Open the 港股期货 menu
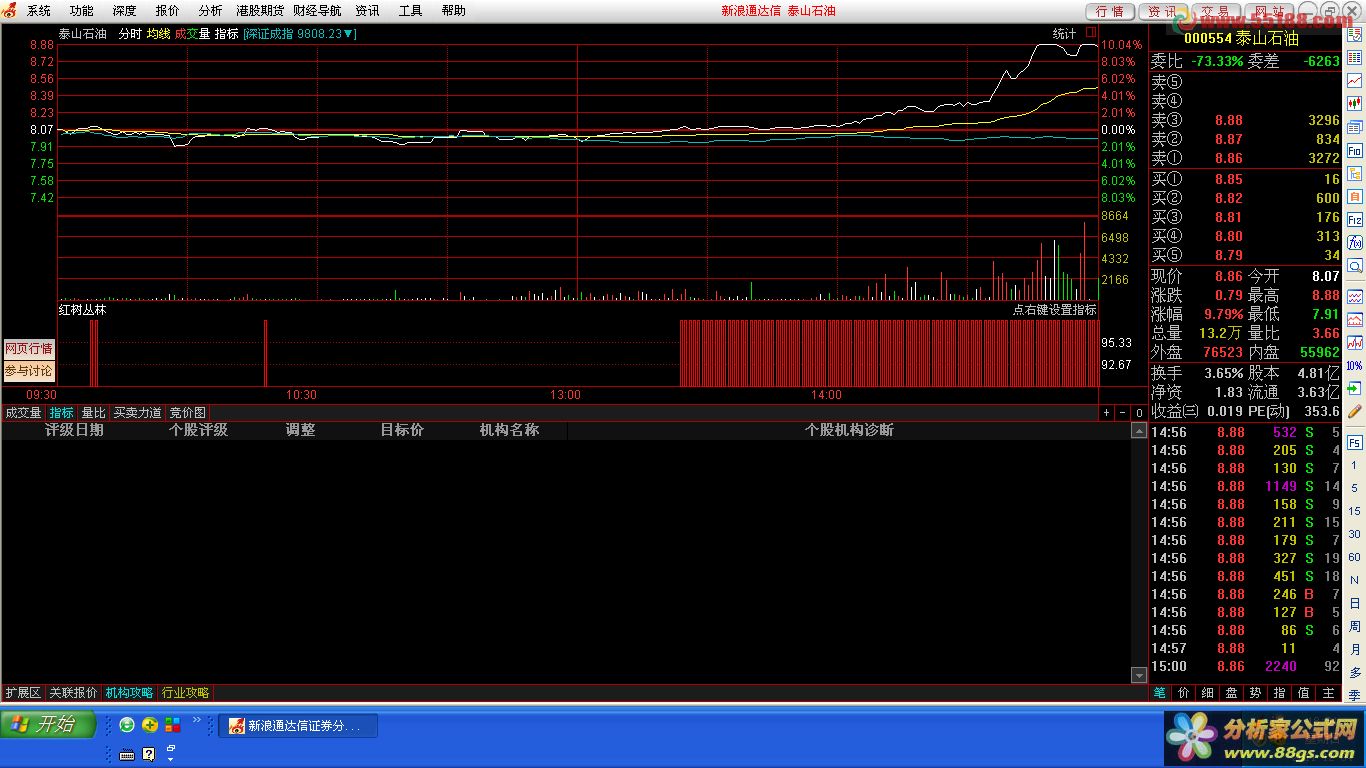The height and width of the screenshot is (768, 1366). (x=260, y=11)
